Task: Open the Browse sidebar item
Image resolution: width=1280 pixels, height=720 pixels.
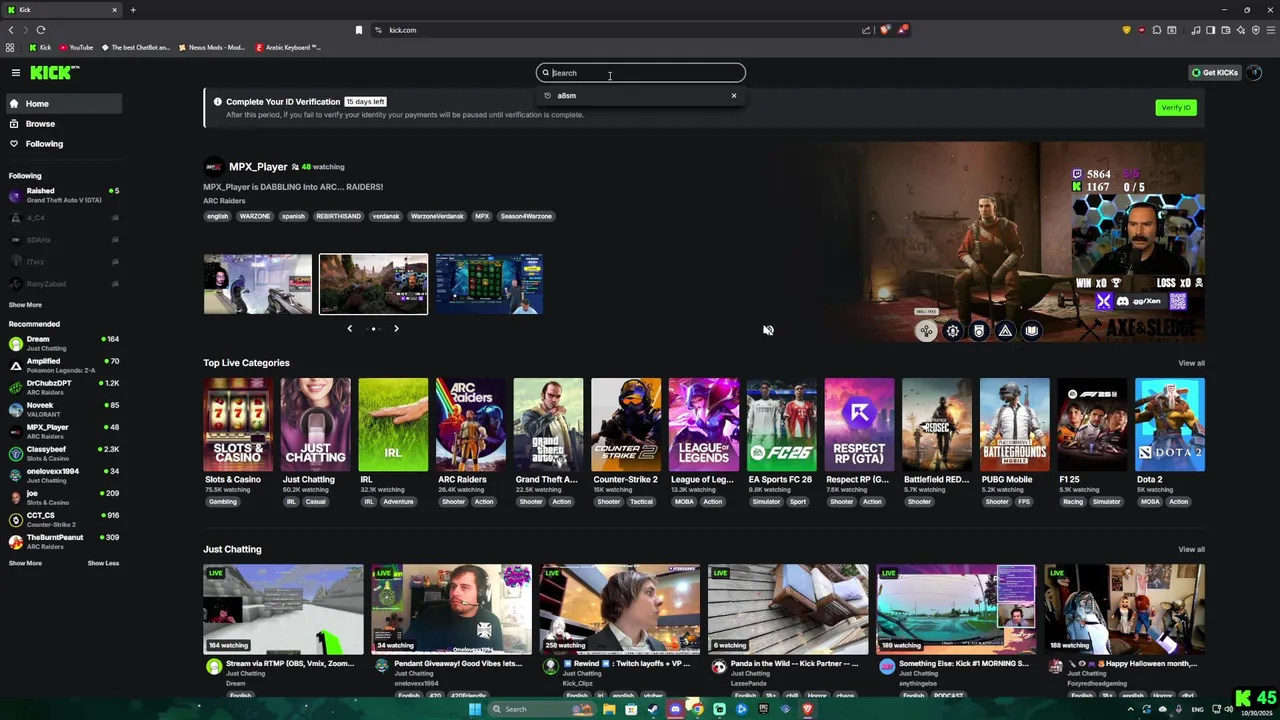Action: point(62,124)
